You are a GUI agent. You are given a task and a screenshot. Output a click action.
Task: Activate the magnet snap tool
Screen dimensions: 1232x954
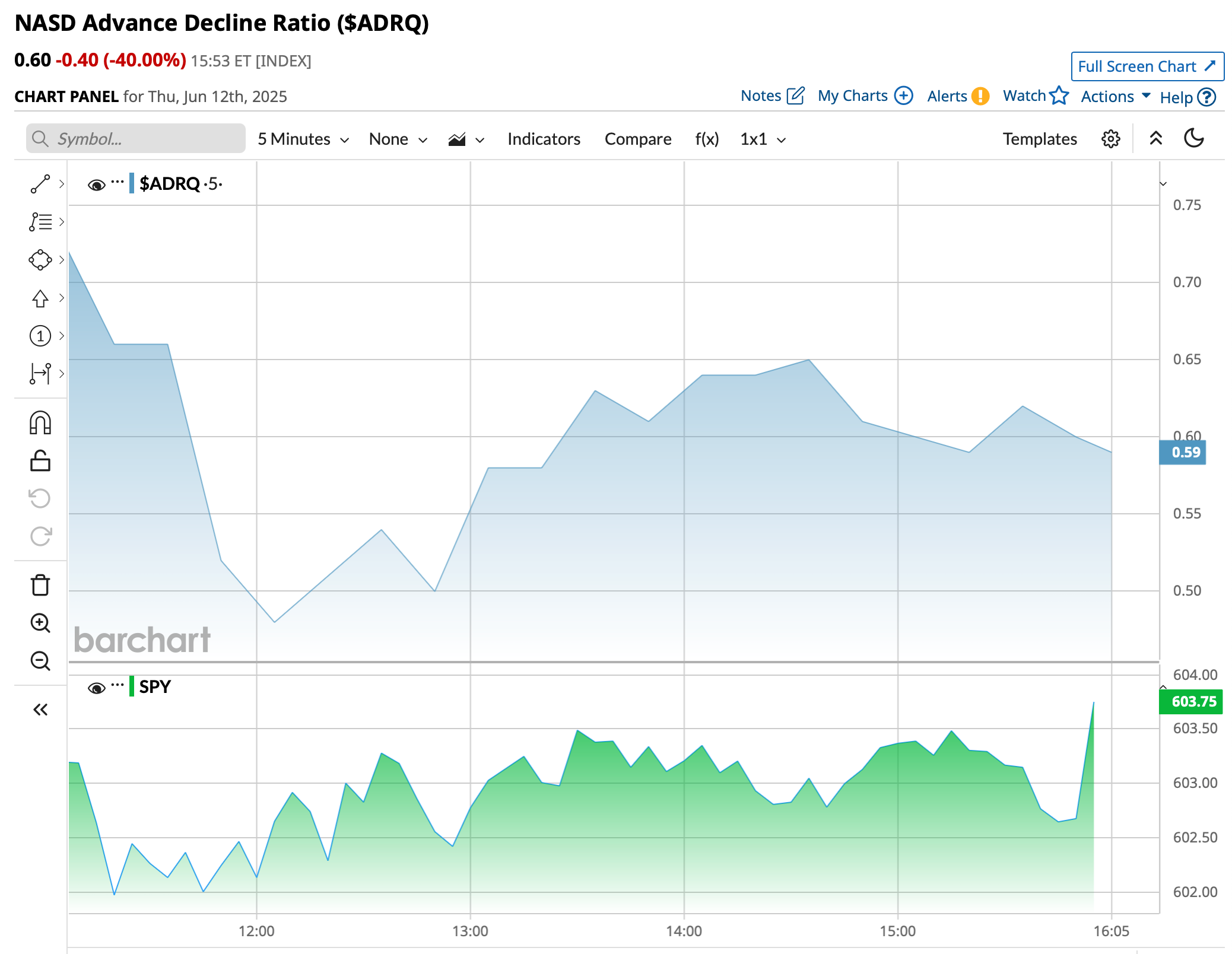click(x=40, y=423)
